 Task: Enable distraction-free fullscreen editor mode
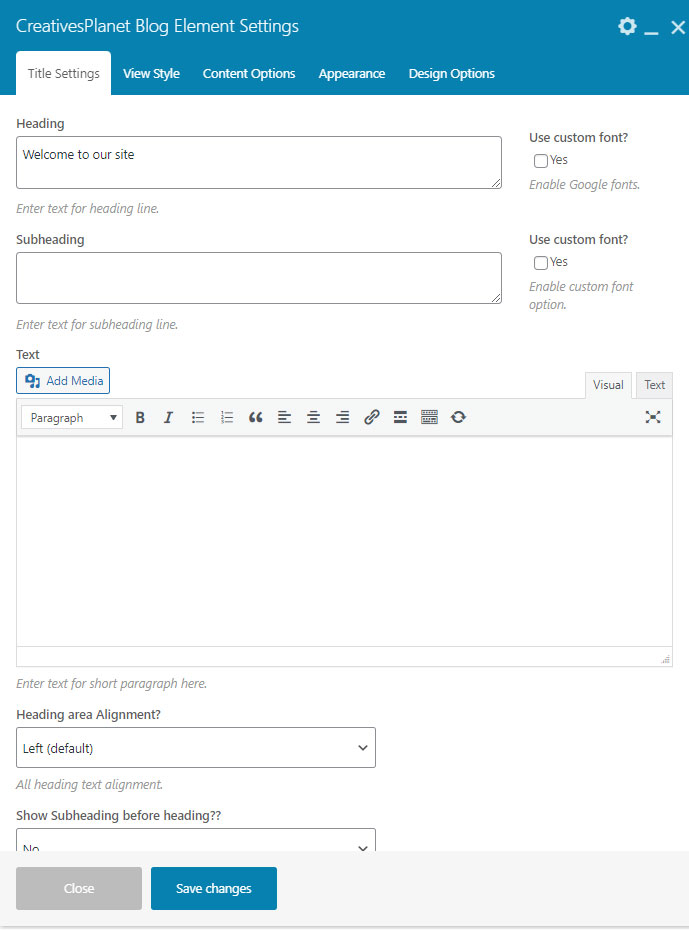[x=653, y=418]
